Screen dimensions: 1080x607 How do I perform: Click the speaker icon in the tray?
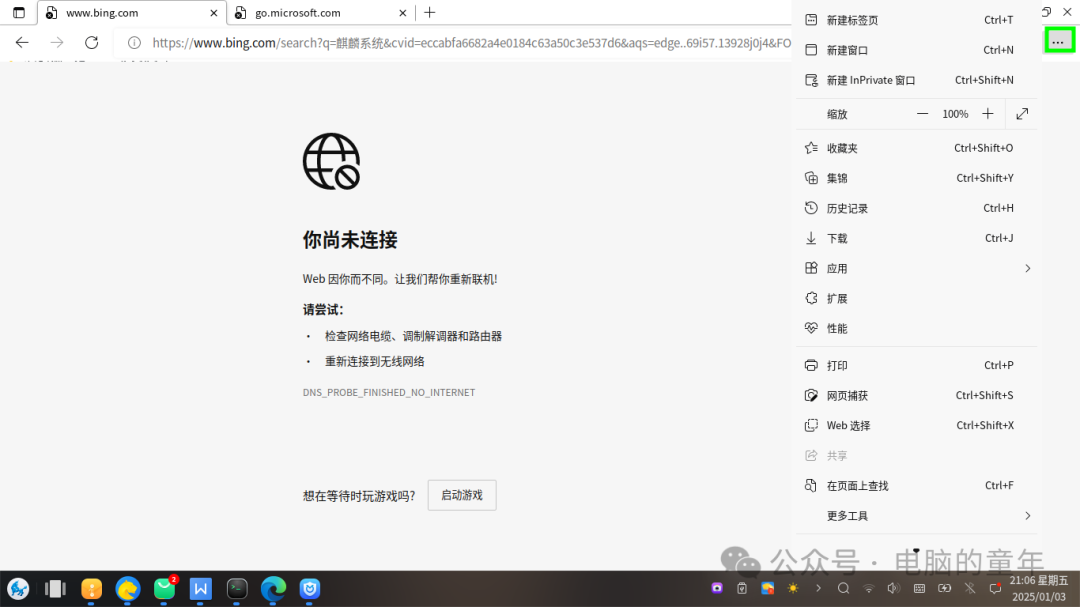[x=893, y=588]
